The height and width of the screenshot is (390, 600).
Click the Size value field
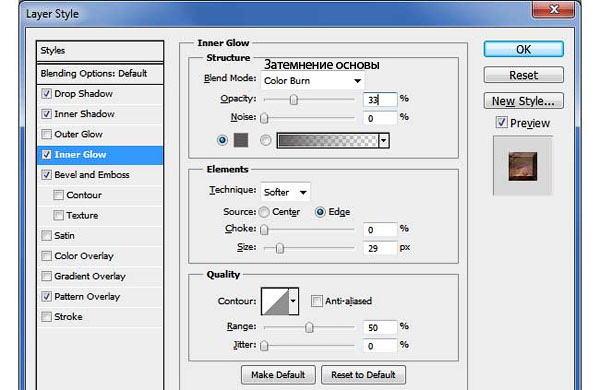[x=380, y=248]
